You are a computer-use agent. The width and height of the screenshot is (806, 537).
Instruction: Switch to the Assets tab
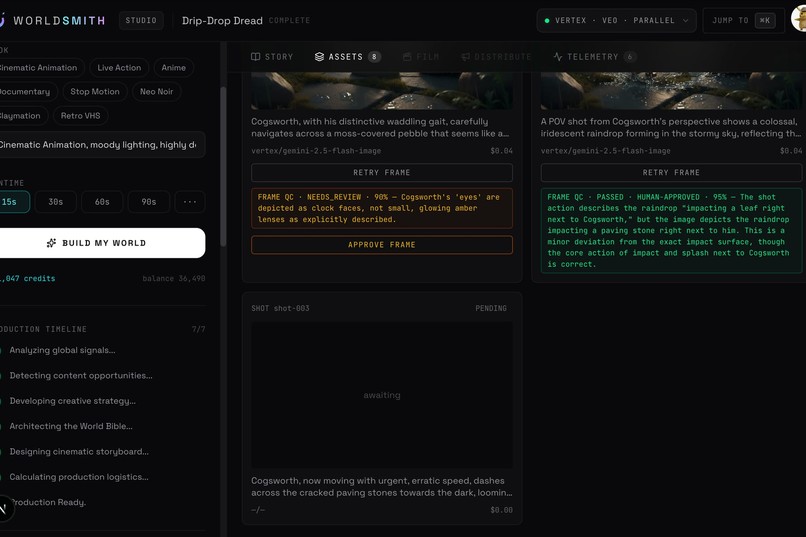[347, 57]
